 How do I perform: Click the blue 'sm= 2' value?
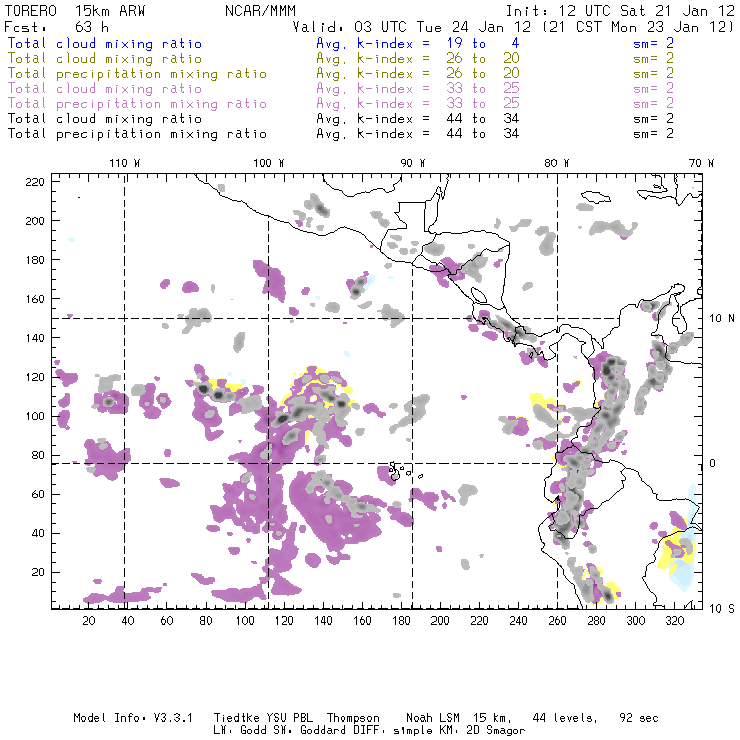coord(653,43)
